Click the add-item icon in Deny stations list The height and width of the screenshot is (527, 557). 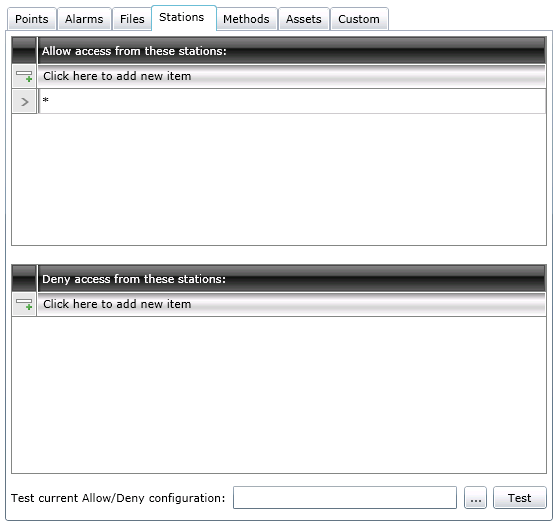[24, 304]
